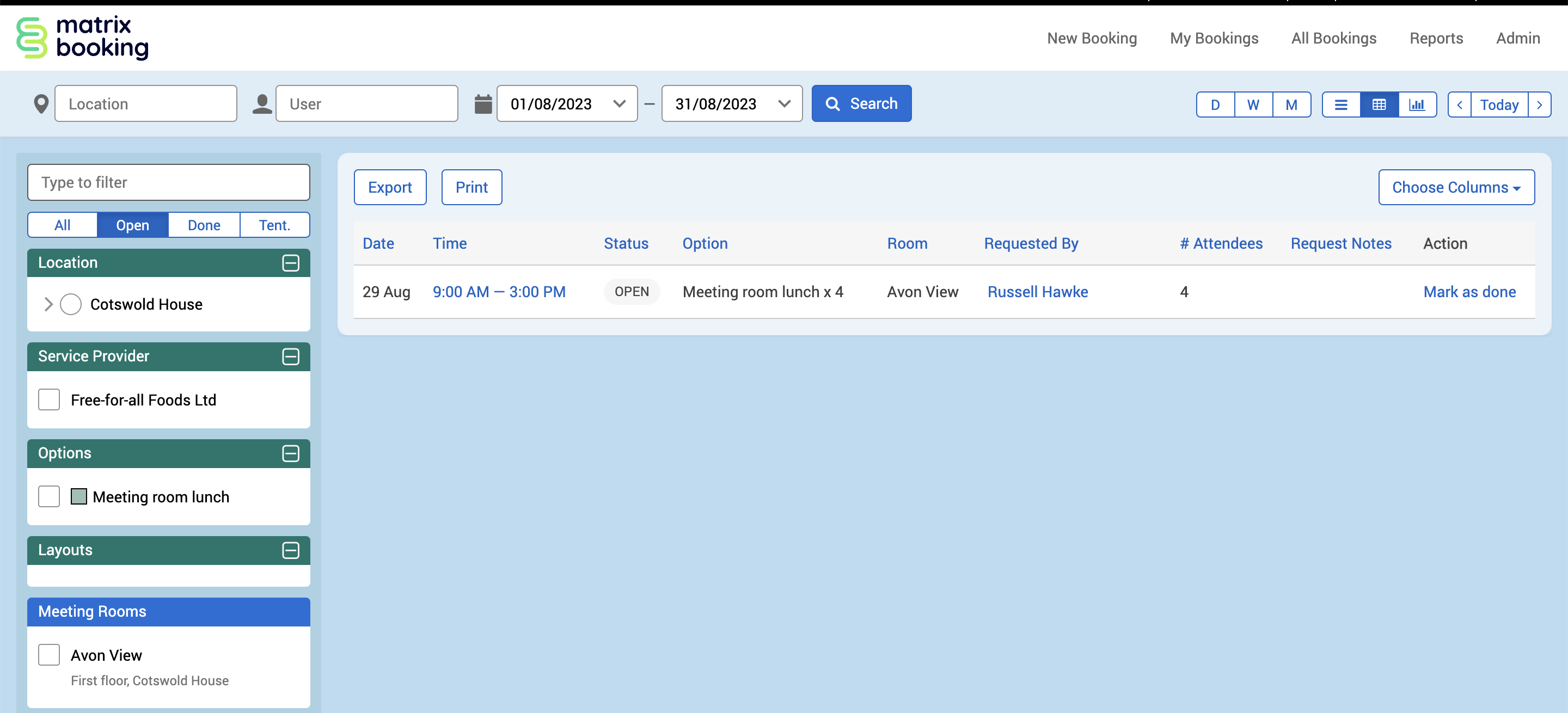
Task: Switch to list view icon
Action: (x=1340, y=105)
